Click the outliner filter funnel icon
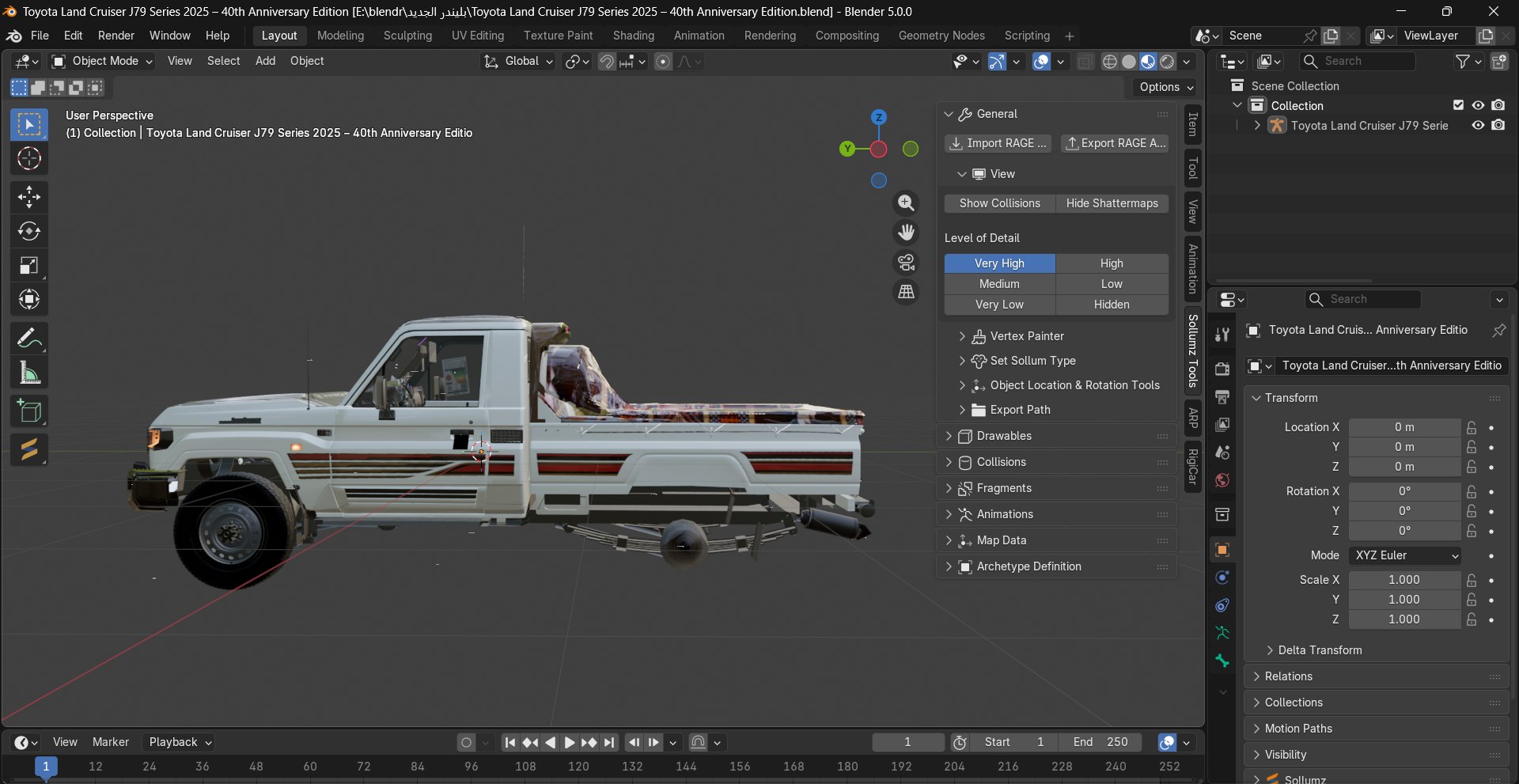The height and width of the screenshot is (784, 1519). click(x=1463, y=61)
